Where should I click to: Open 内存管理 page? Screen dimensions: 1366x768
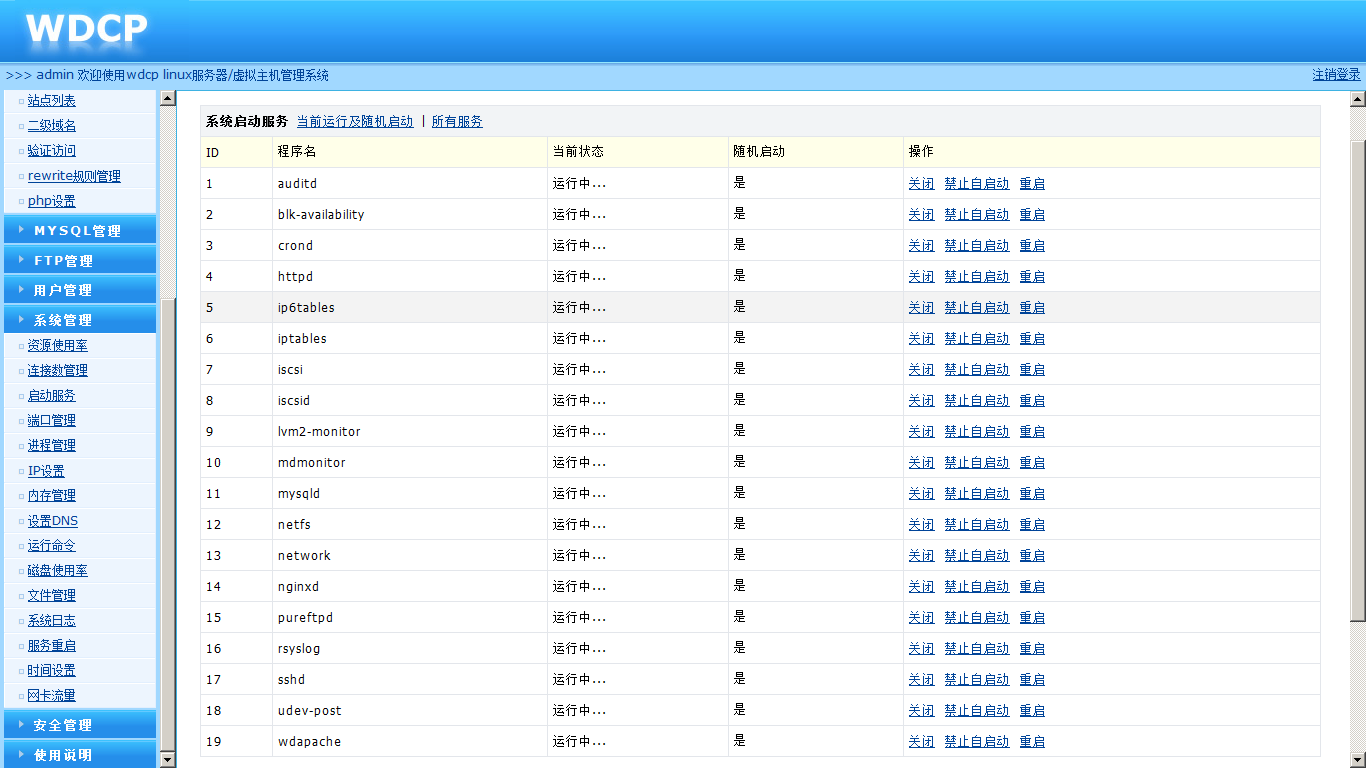(52, 496)
